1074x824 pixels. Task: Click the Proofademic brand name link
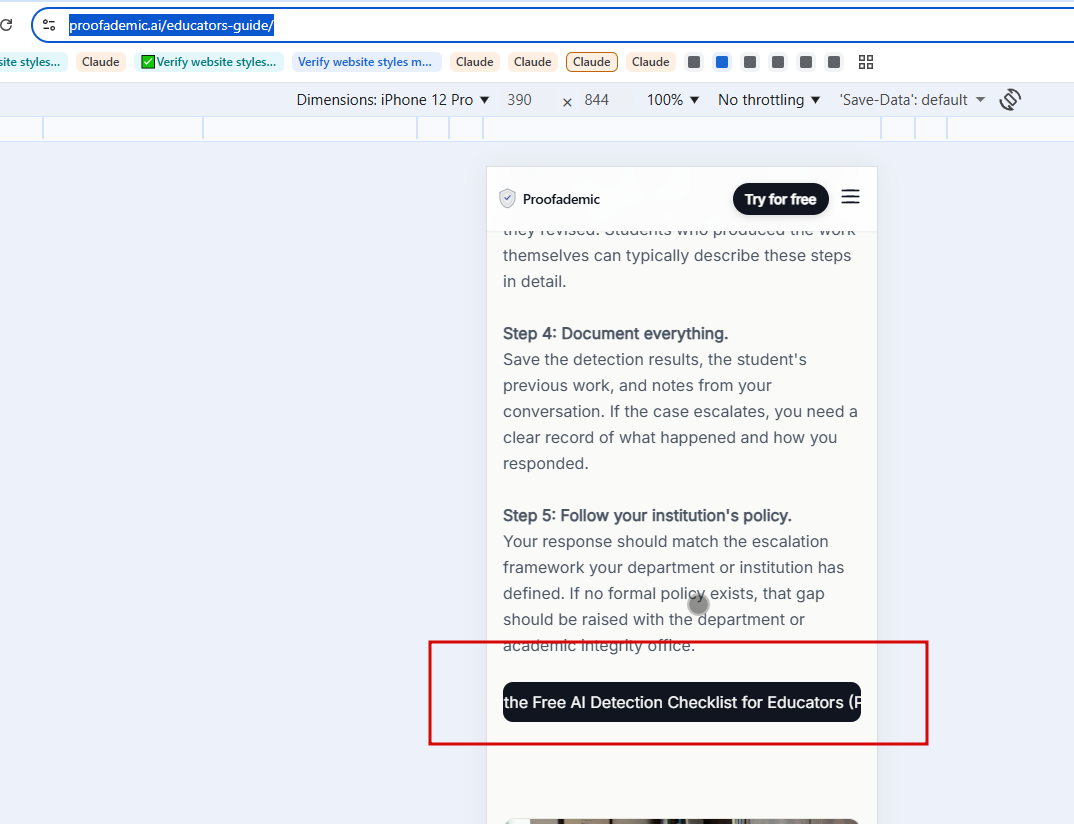coord(561,199)
